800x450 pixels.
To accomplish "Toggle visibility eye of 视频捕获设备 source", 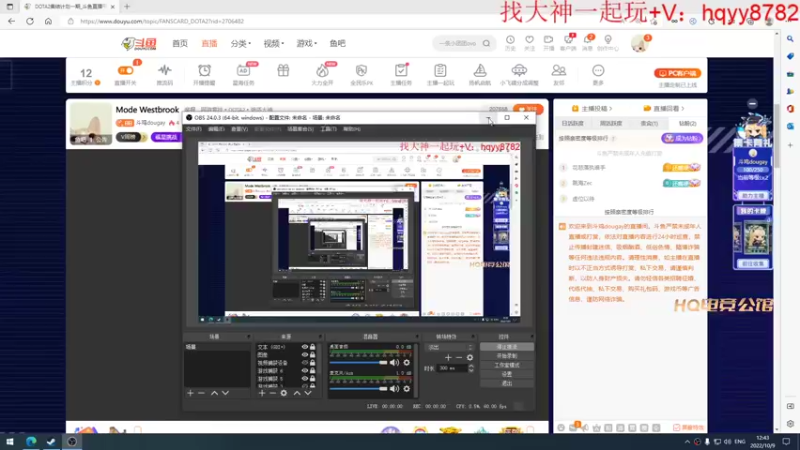I will (x=305, y=363).
